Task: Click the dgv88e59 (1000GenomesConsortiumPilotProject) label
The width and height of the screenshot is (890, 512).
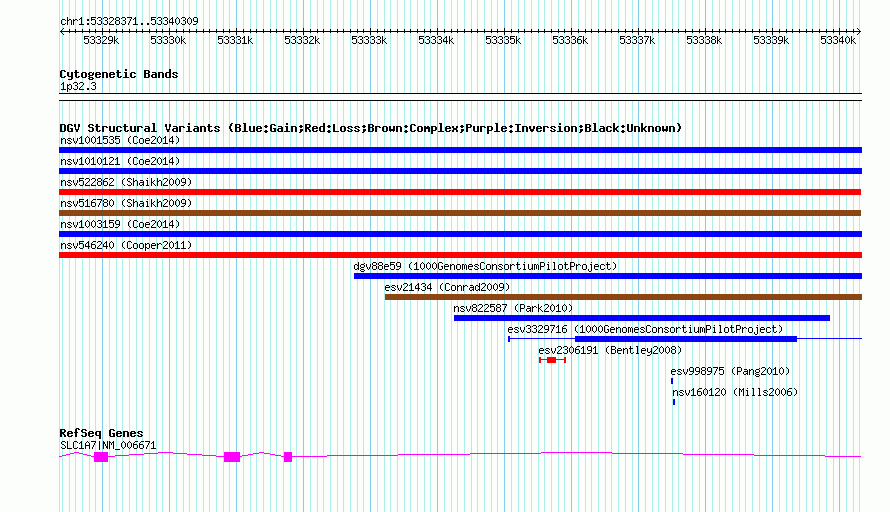Action: coord(485,266)
